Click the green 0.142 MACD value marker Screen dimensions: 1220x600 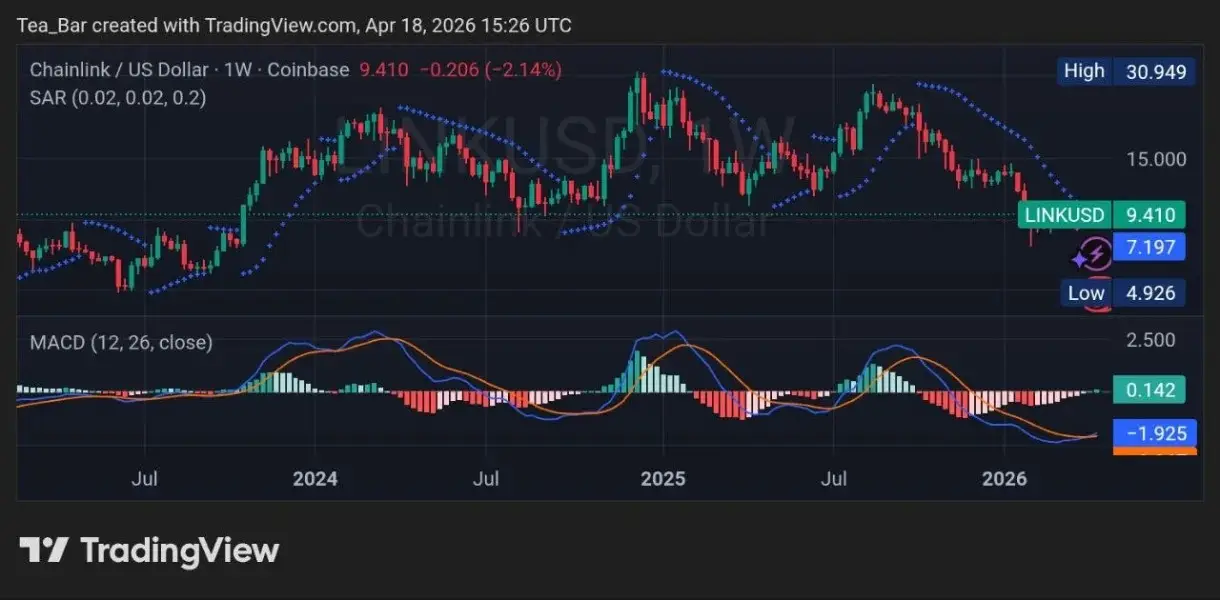(x=1148, y=390)
